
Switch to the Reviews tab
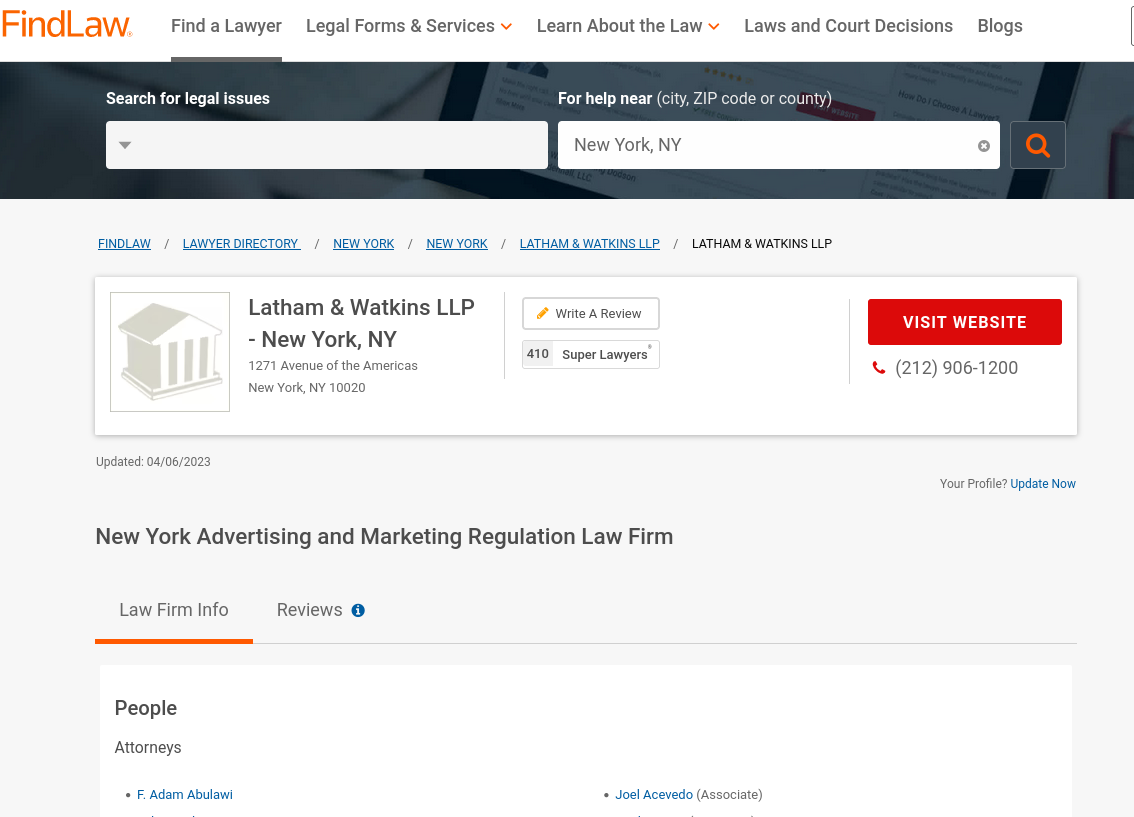click(310, 610)
